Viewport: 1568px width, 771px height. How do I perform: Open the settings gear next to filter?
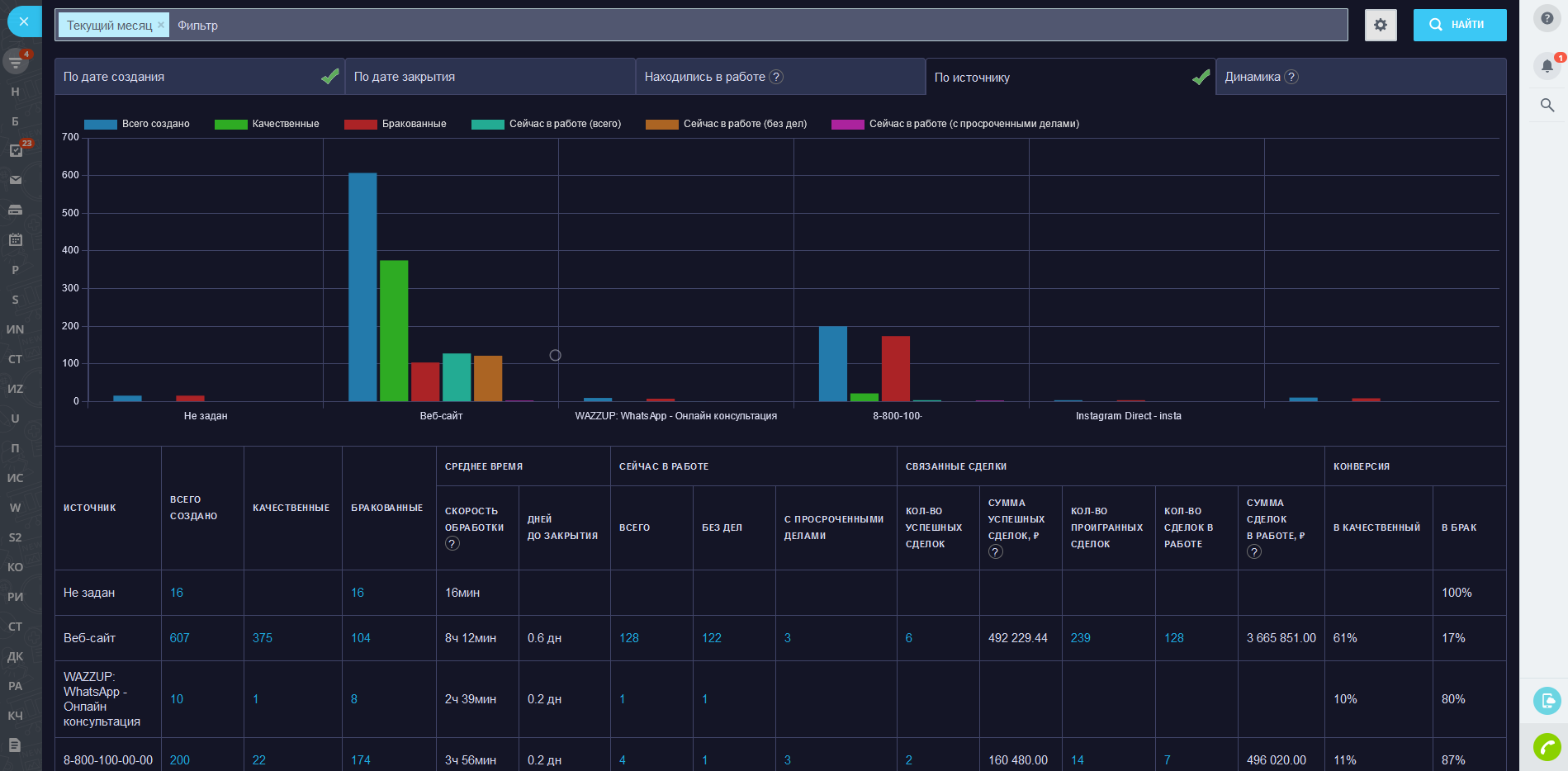[1380, 25]
